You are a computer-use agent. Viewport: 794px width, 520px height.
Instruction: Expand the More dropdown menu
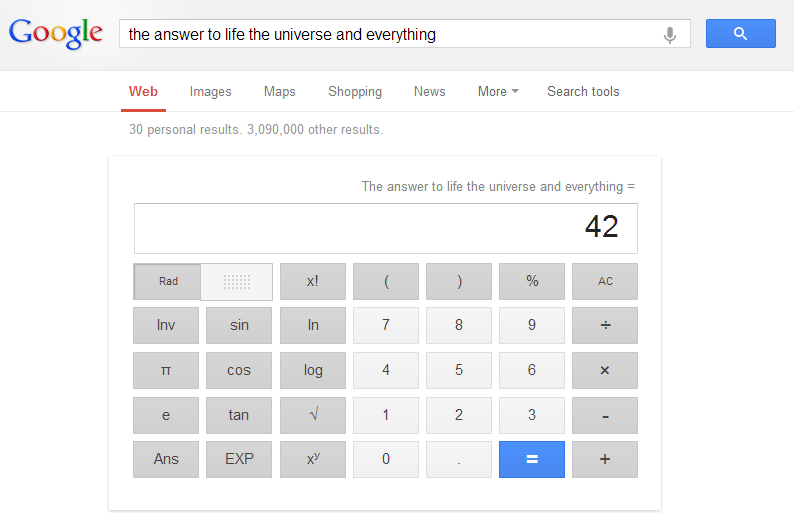click(498, 91)
